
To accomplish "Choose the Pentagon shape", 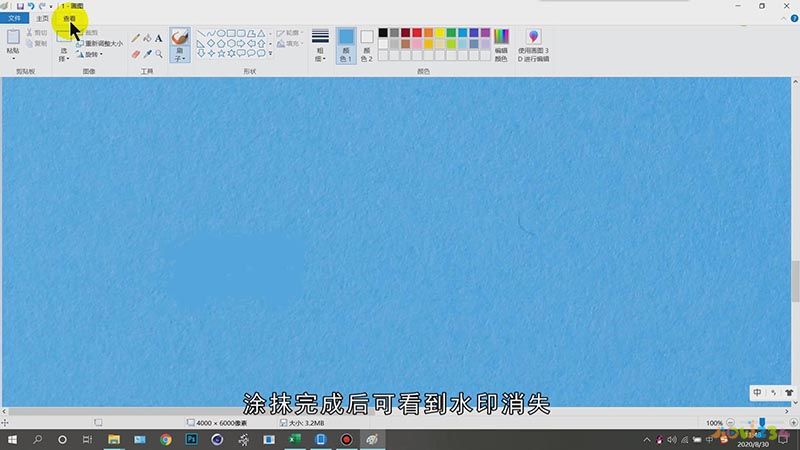I will [x=221, y=43].
